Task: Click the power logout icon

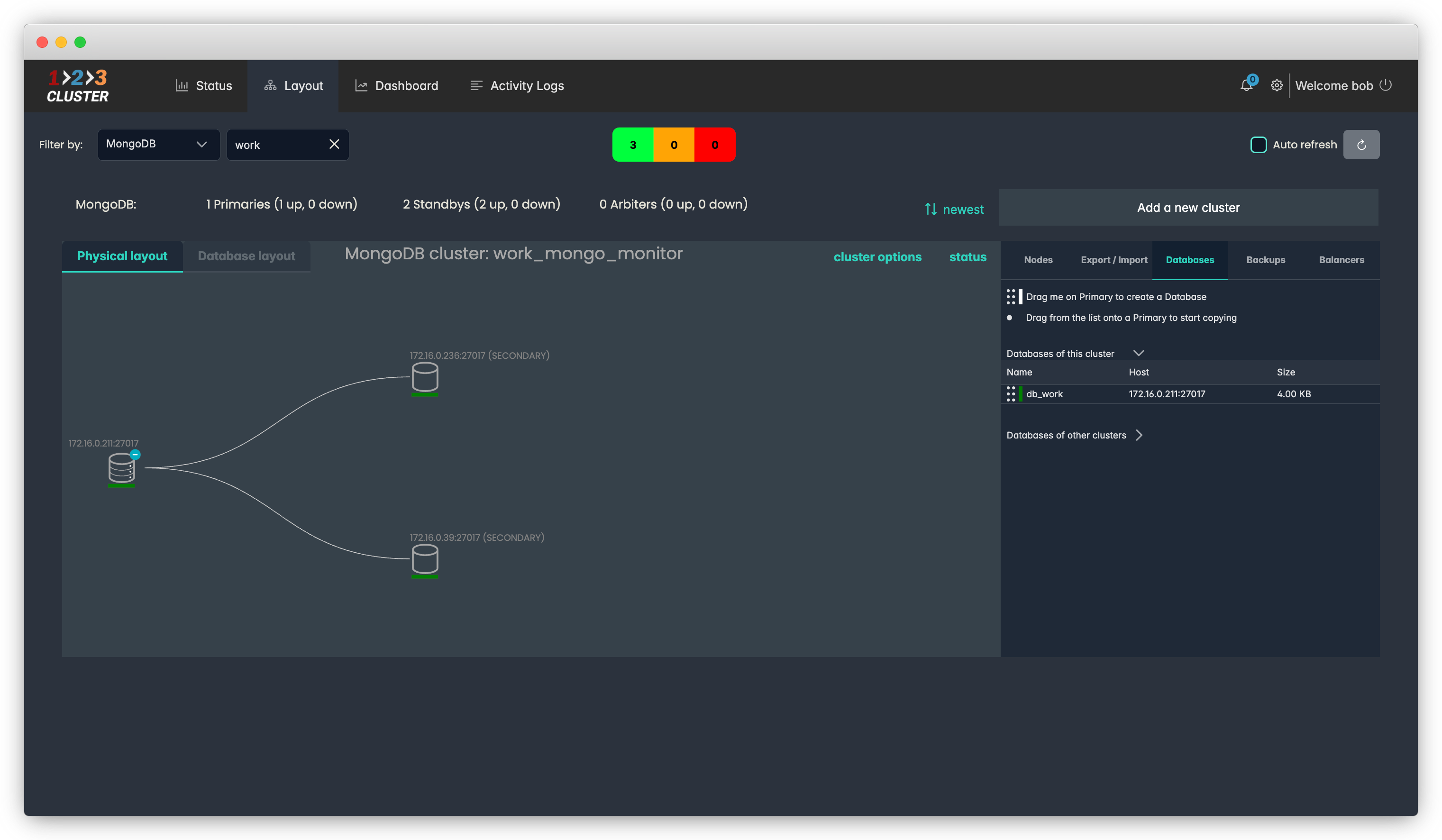Action: 1385,85
